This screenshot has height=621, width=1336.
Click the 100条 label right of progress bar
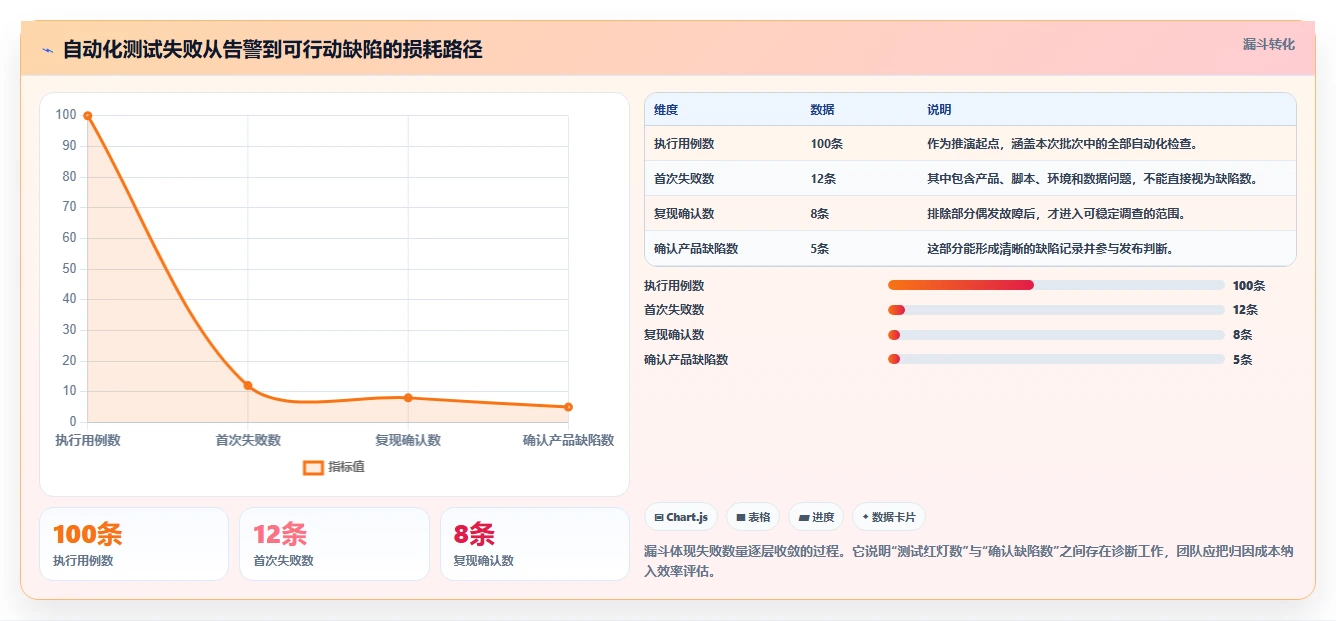(1249, 285)
